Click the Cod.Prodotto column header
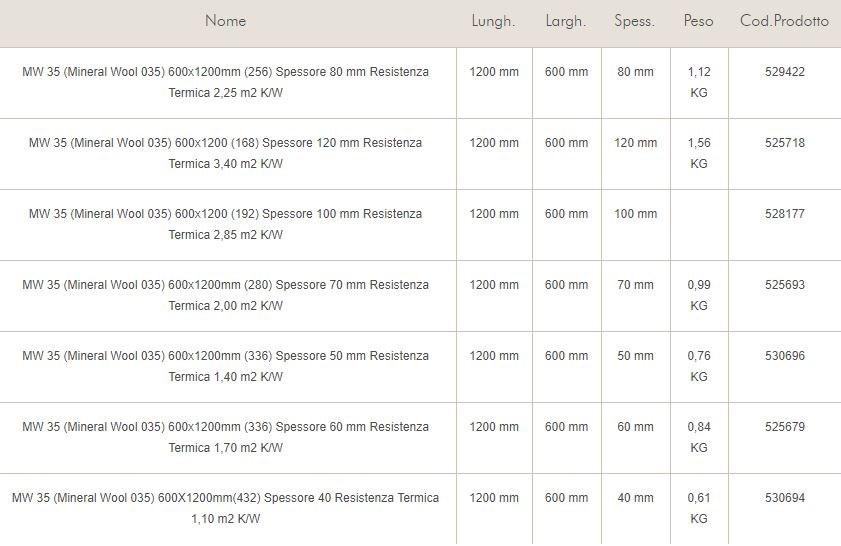 coord(784,21)
